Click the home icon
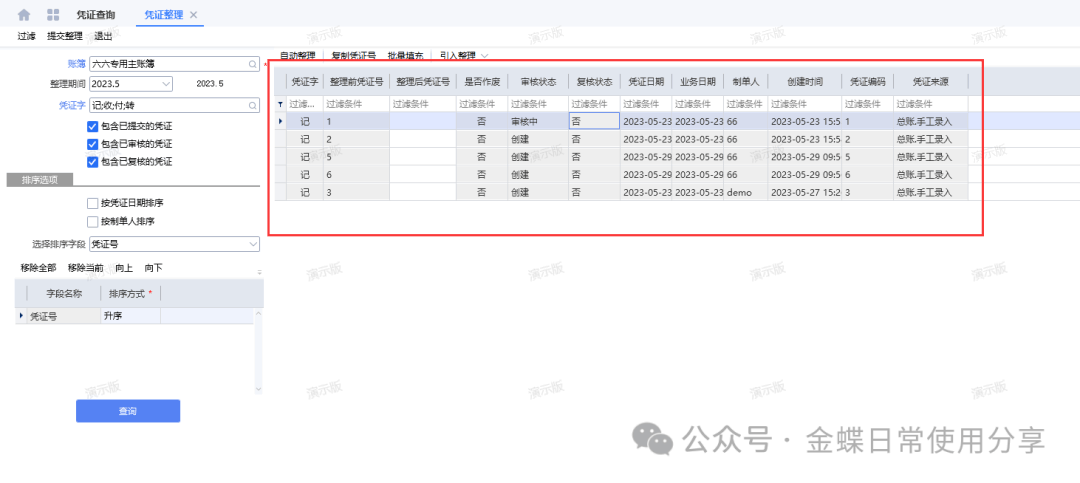 [24, 15]
